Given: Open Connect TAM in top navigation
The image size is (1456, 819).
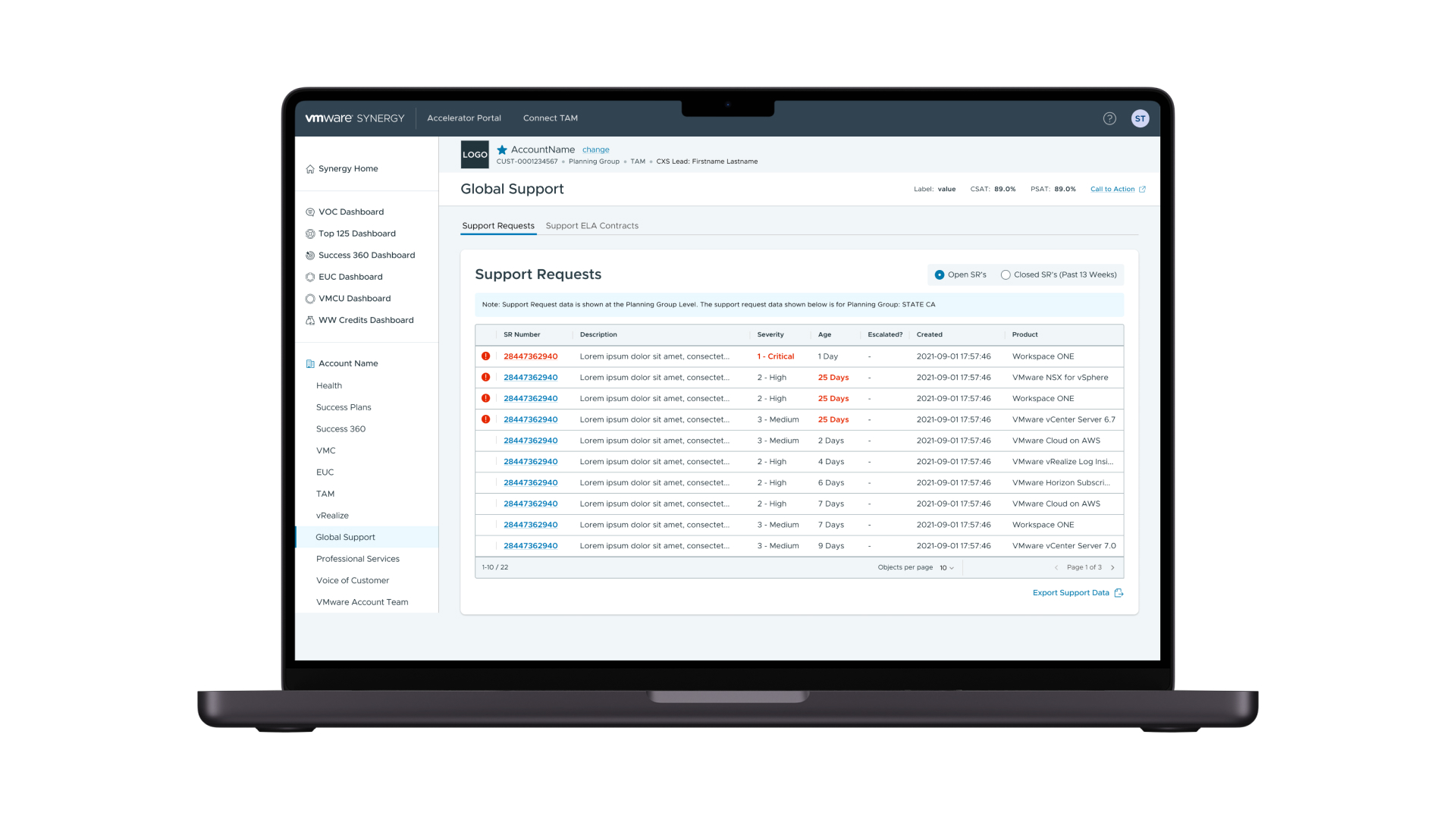Looking at the screenshot, I should (x=551, y=118).
